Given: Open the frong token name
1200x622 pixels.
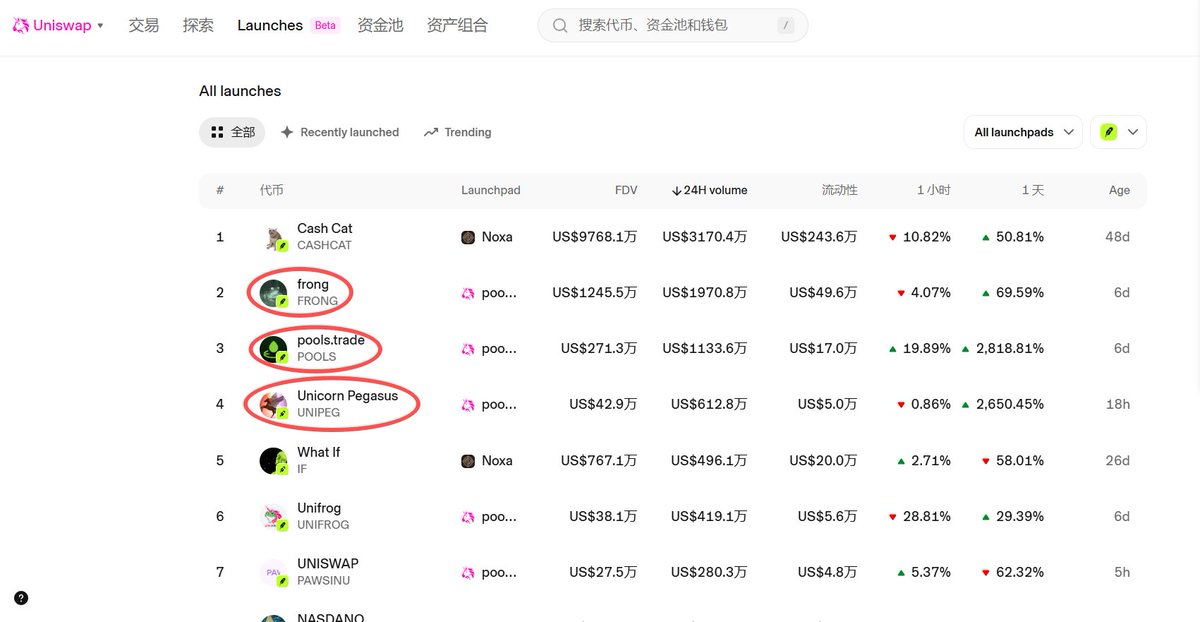Looking at the screenshot, I should (313, 284).
